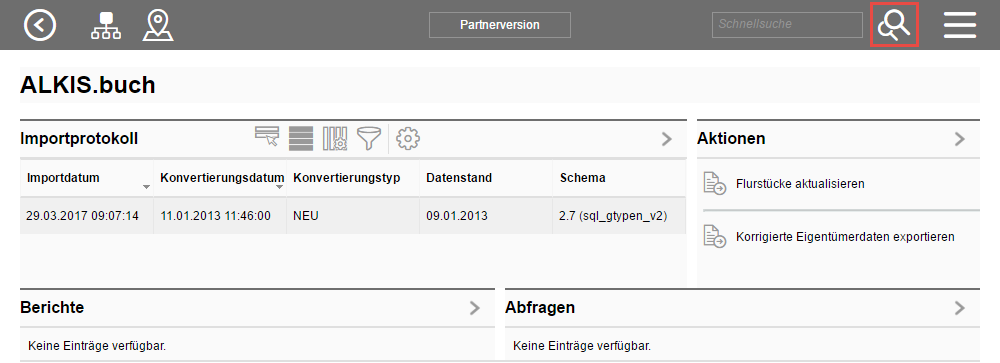This screenshot has height=363, width=1000.
Task: Run Korrigierte Eigentümerdaten exportieren action
Action: point(845,237)
